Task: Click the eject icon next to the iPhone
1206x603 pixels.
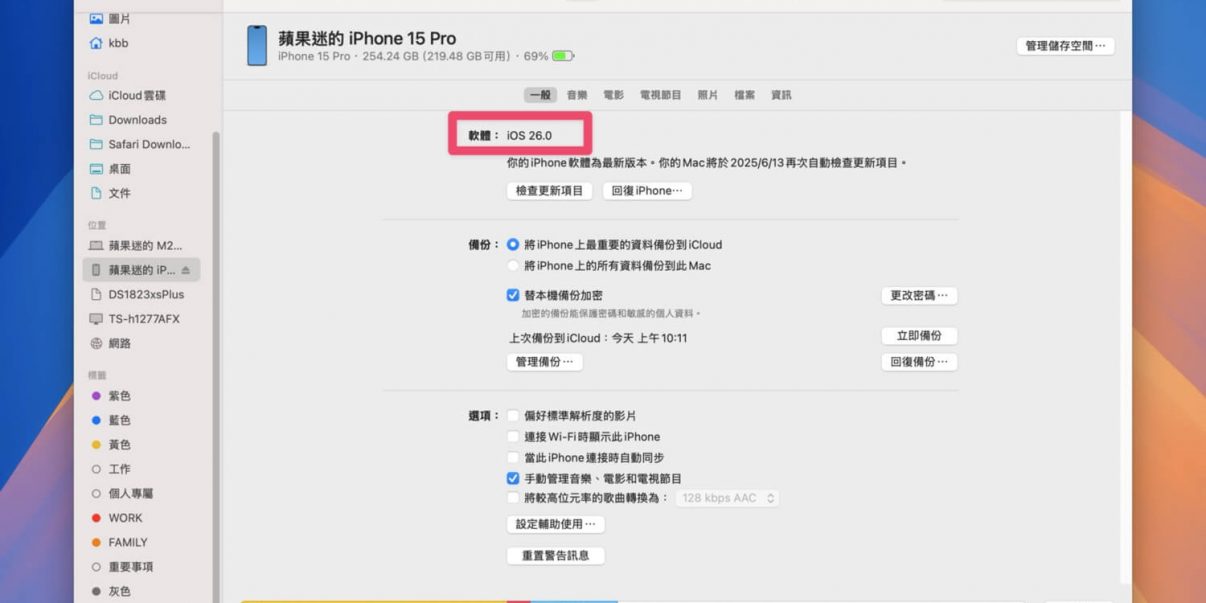Action: [x=185, y=270]
